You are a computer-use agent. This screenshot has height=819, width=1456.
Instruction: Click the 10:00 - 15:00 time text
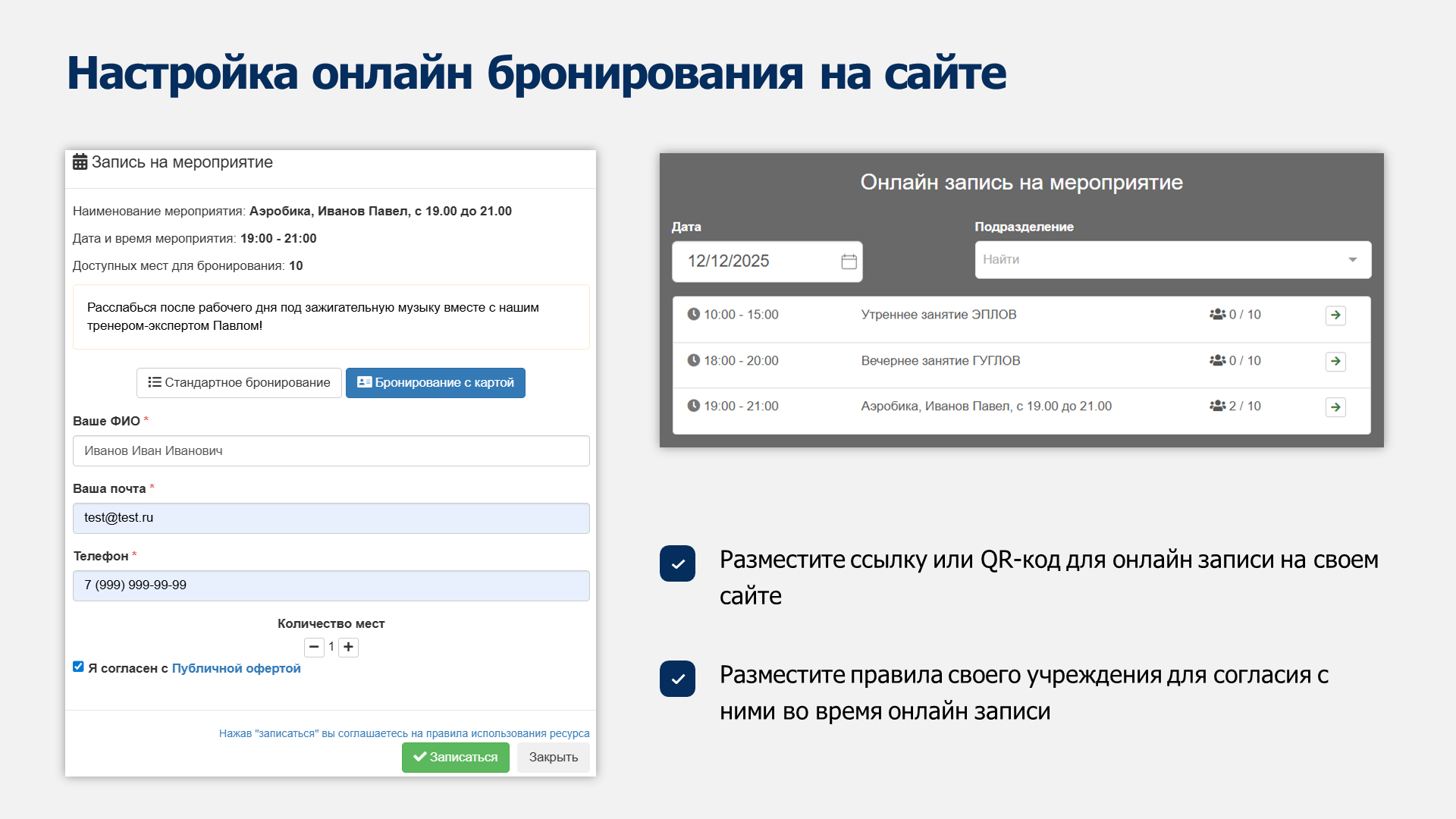click(x=741, y=315)
